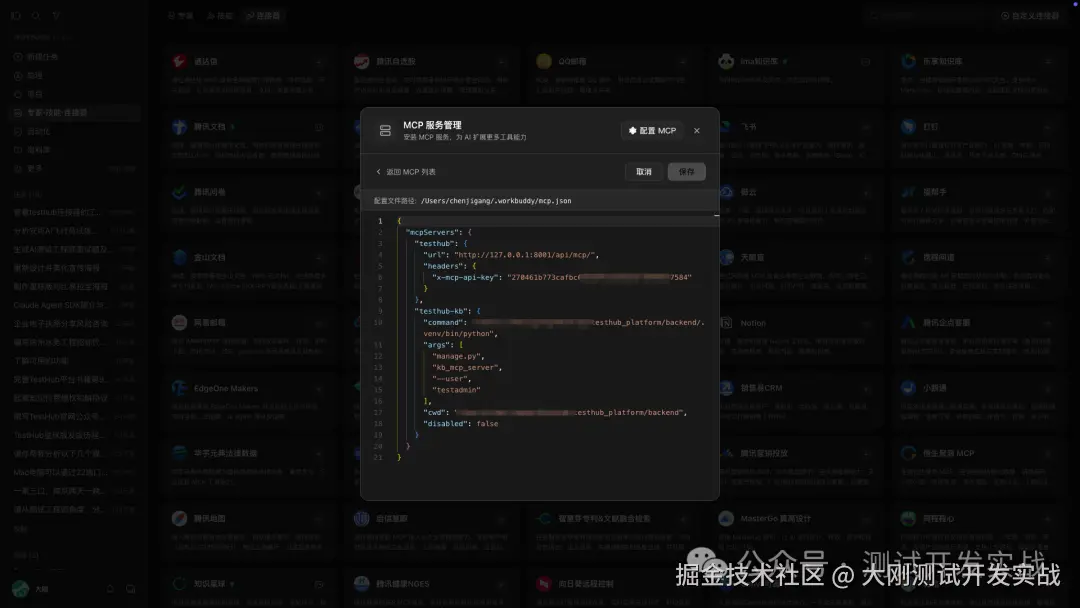Switch to the 连接器 tab in background
This screenshot has width=1080, height=608.
264,15
